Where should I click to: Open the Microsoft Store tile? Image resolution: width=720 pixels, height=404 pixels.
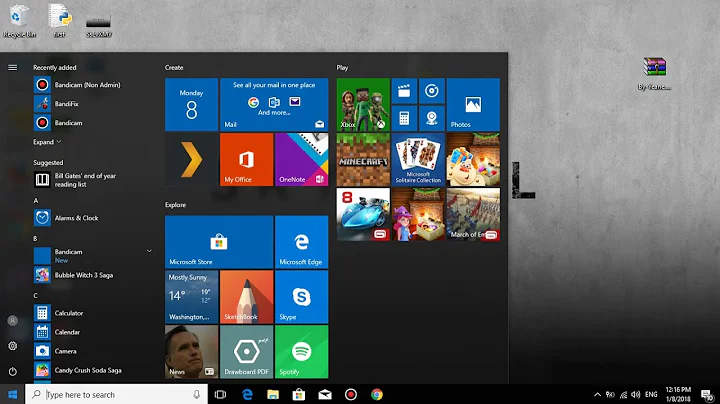[x=219, y=241]
